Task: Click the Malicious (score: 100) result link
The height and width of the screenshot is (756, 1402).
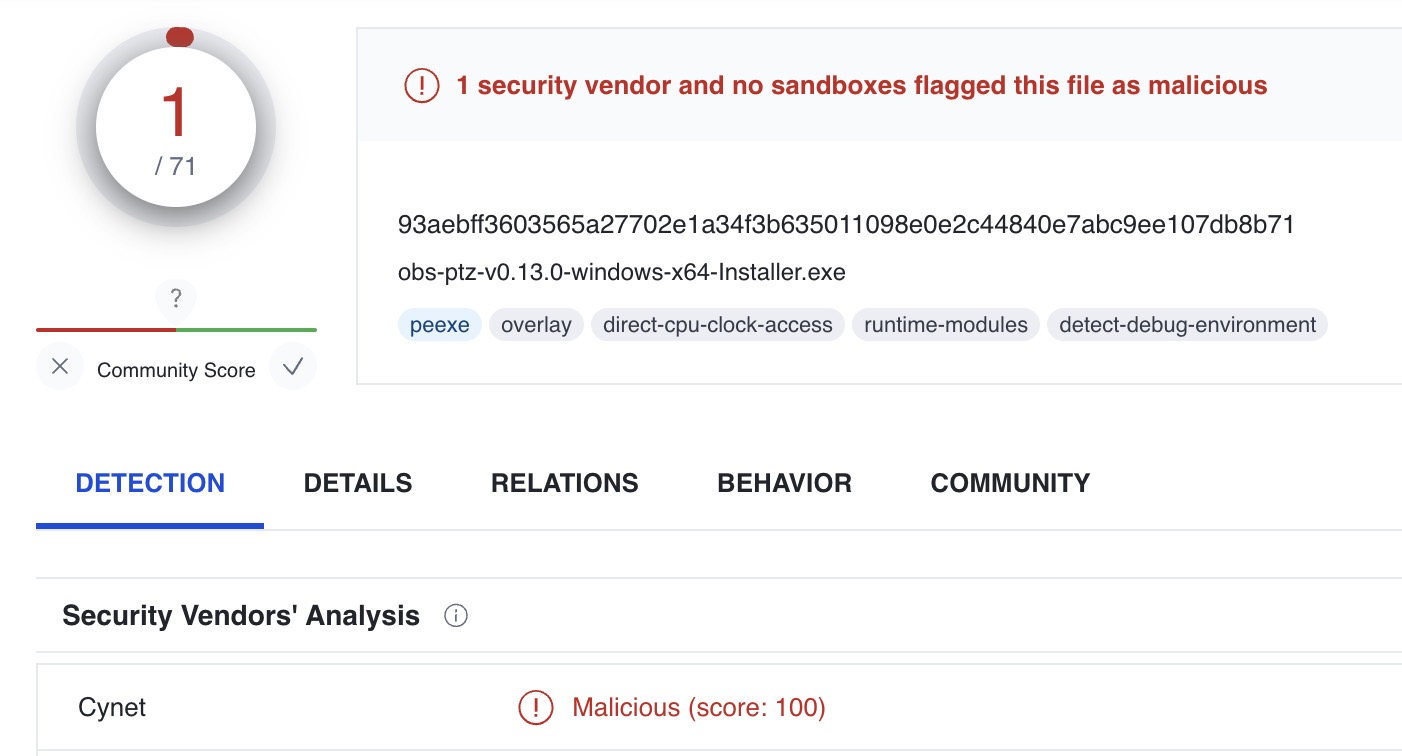Action: tap(696, 707)
